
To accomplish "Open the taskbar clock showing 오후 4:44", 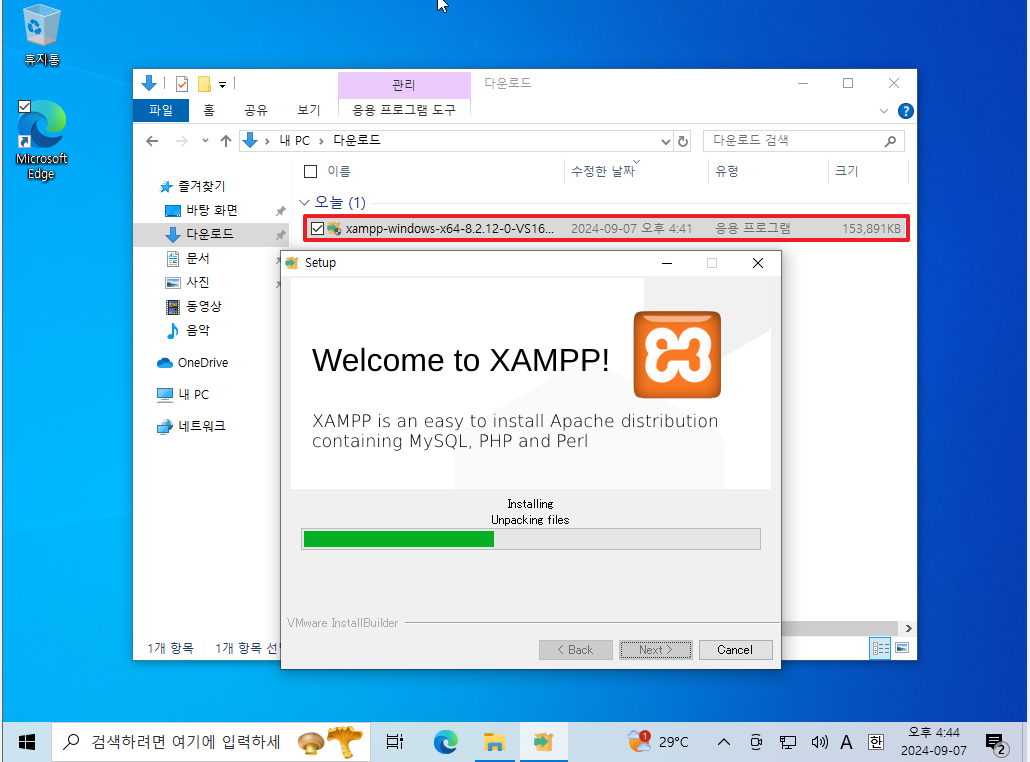I will pos(933,742).
